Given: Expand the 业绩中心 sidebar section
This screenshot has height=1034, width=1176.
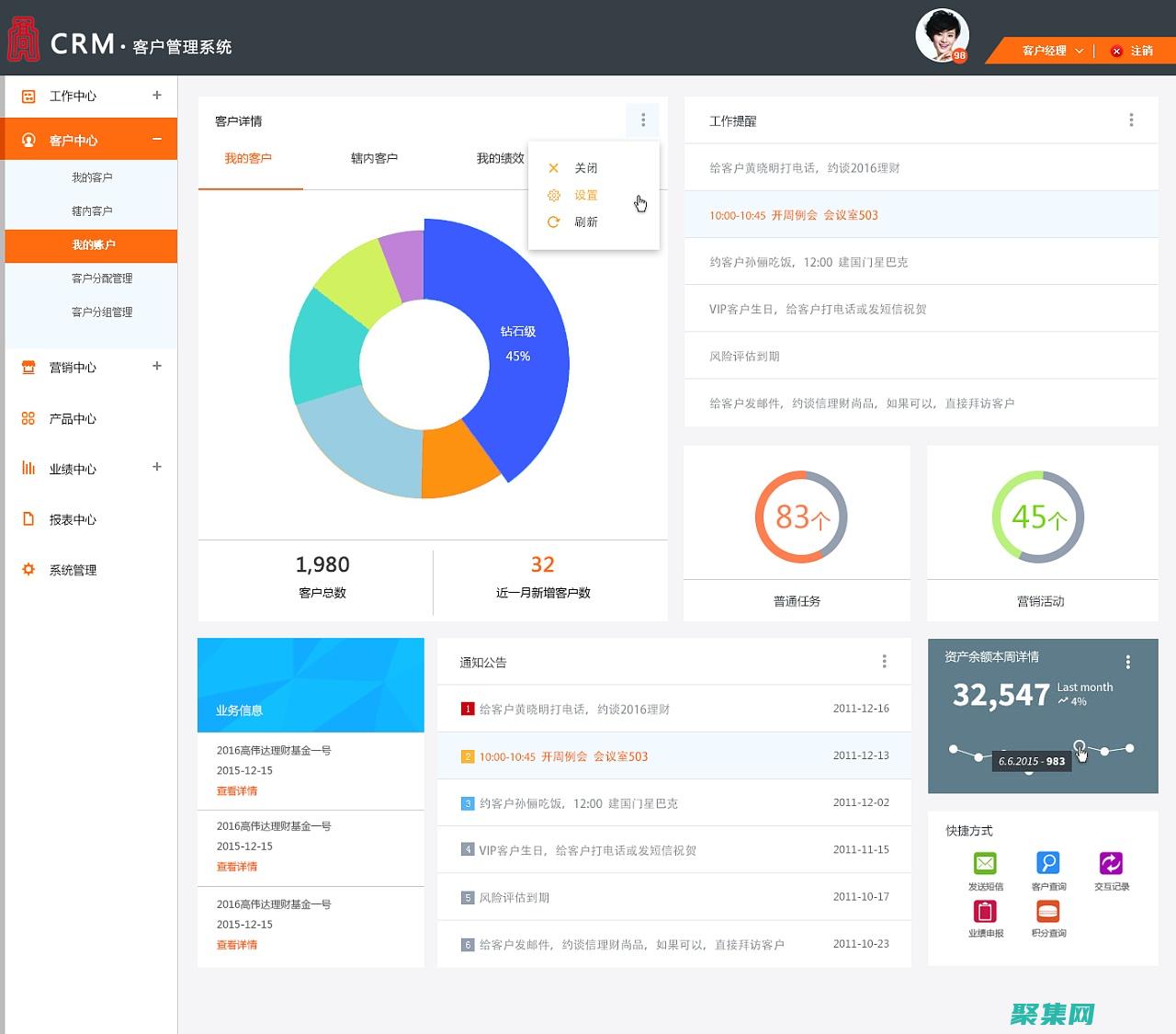Looking at the screenshot, I should click(156, 468).
